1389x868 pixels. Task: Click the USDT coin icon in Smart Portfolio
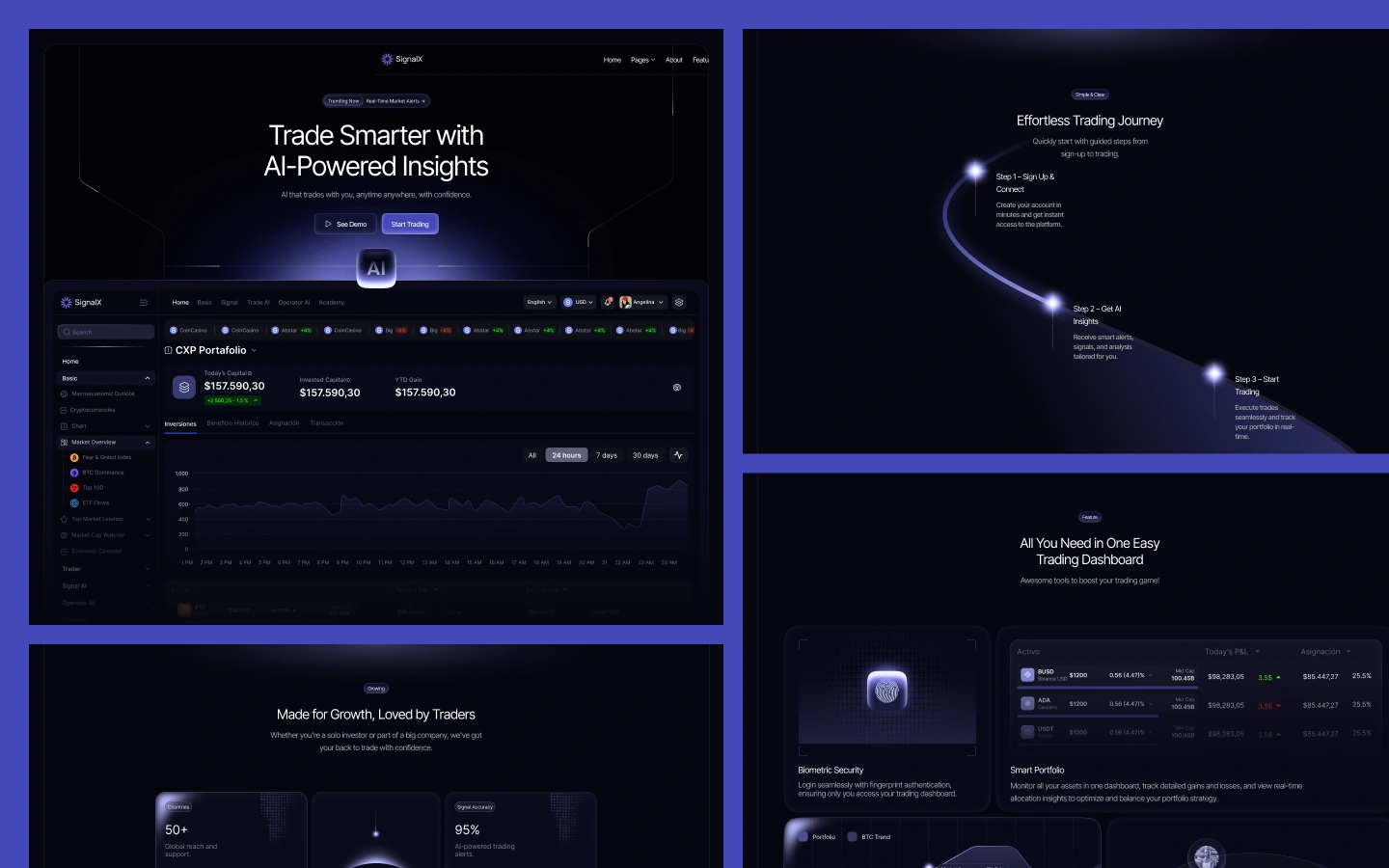1027,732
